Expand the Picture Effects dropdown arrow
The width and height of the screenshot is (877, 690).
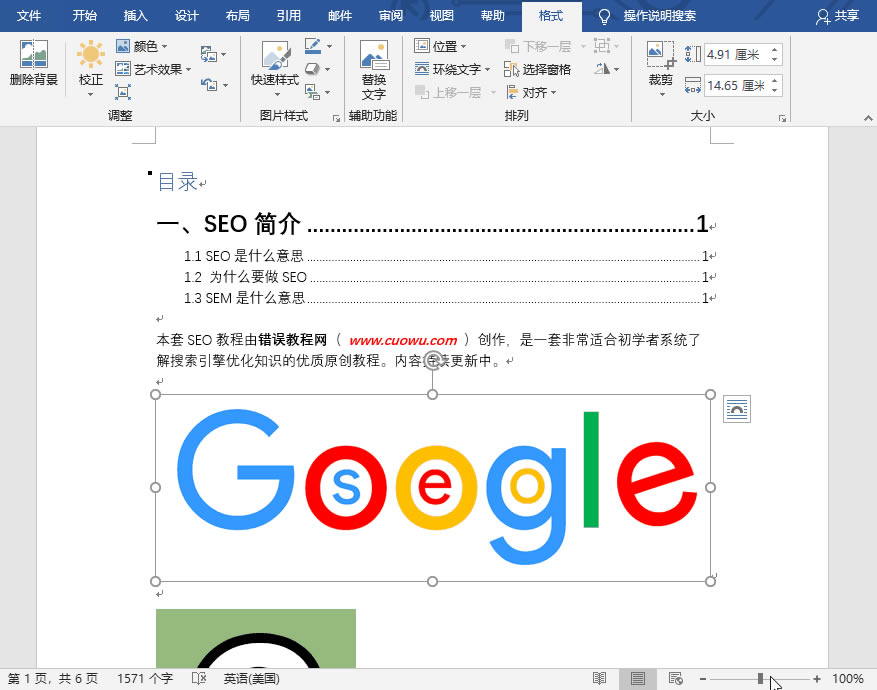(x=327, y=69)
